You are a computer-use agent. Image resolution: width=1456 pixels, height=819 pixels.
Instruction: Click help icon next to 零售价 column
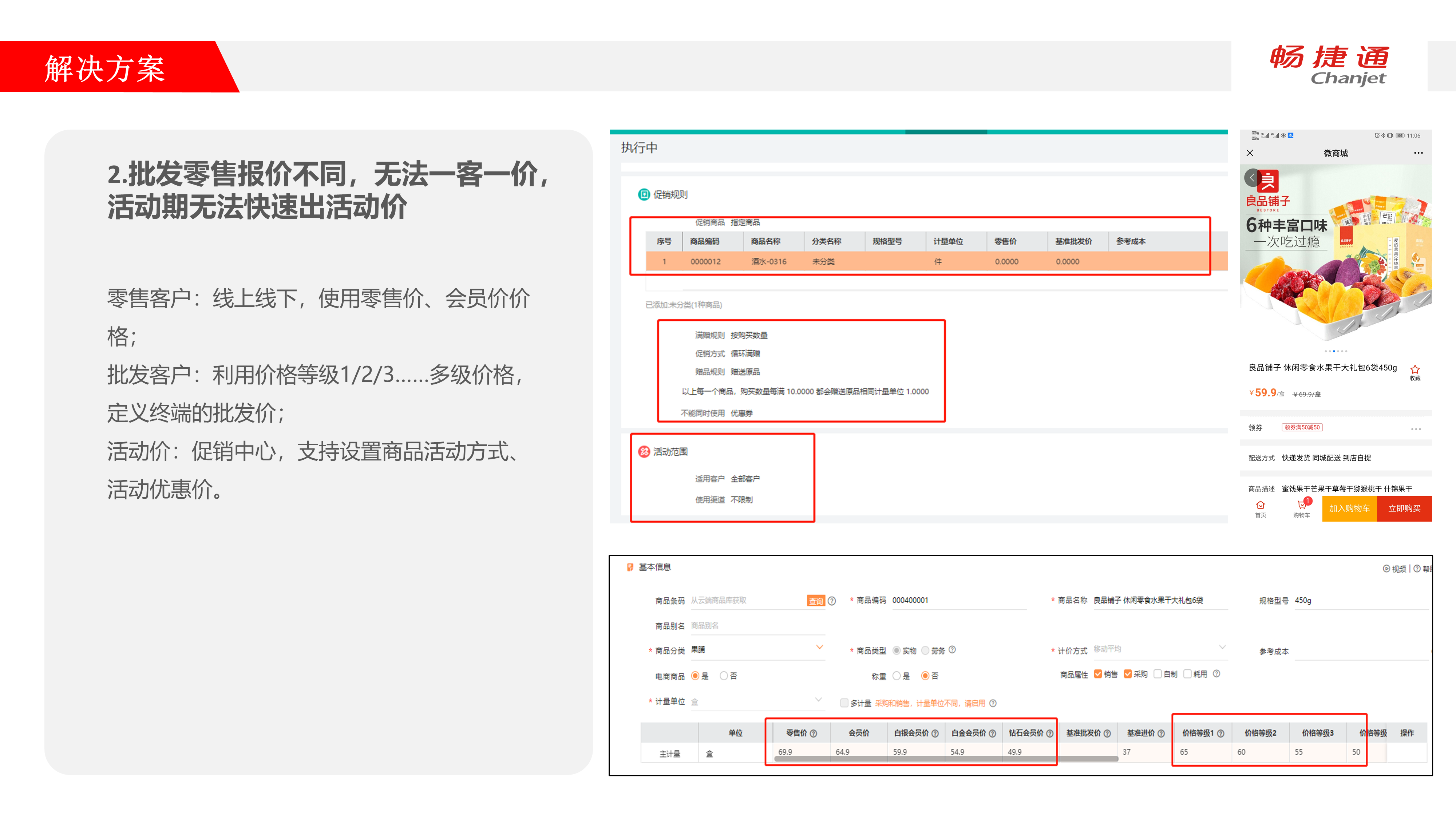(x=813, y=733)
